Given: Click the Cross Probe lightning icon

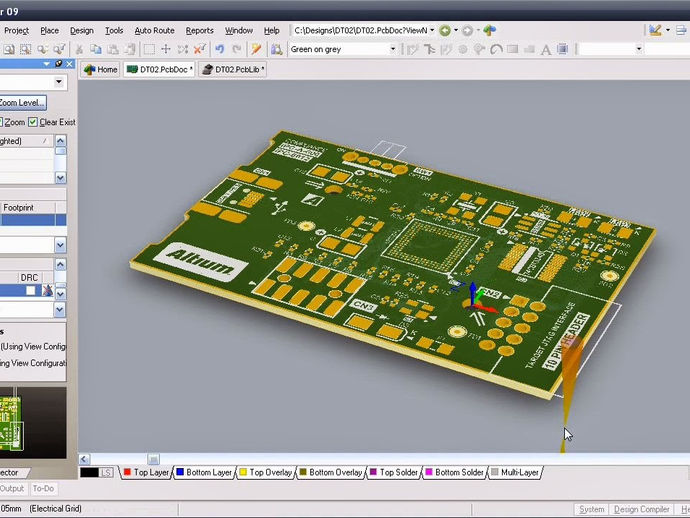Looking at the screenshot, I should tap(257, 49).
